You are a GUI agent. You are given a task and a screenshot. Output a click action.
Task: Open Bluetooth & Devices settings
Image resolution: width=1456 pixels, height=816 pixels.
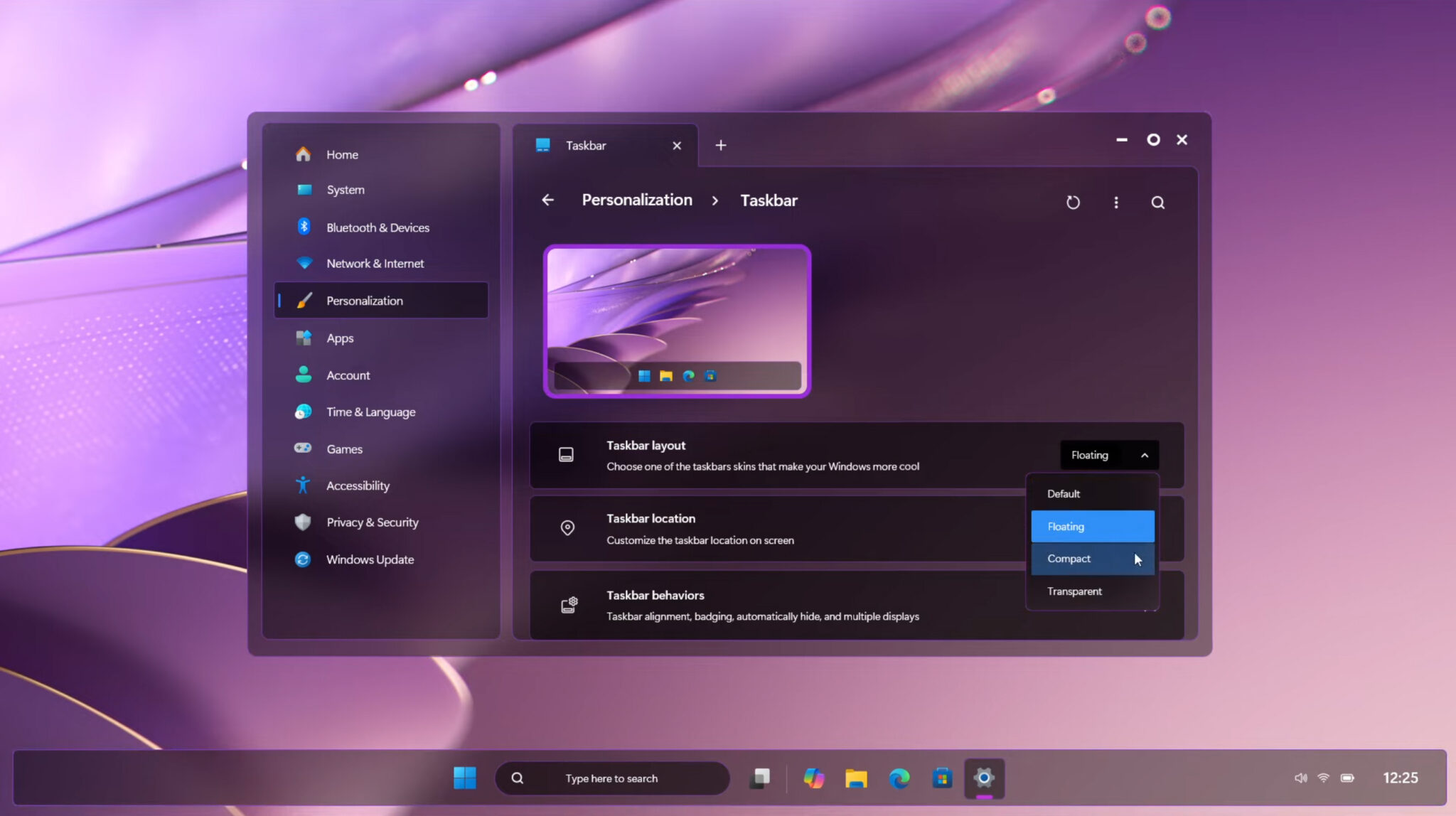click(x=377, y=227)
